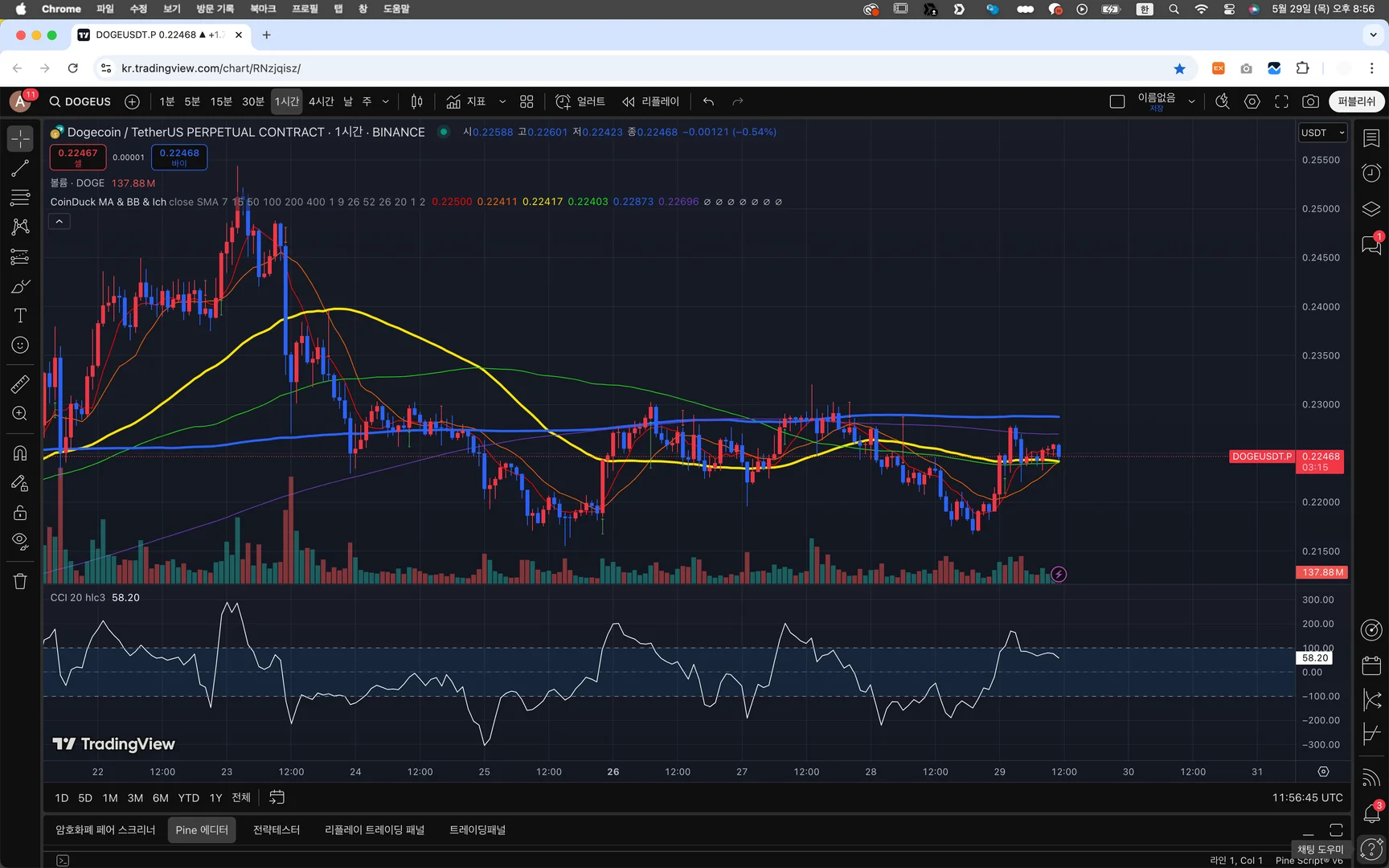Take a chart snapshot with camera icon

click(1310, 101)
